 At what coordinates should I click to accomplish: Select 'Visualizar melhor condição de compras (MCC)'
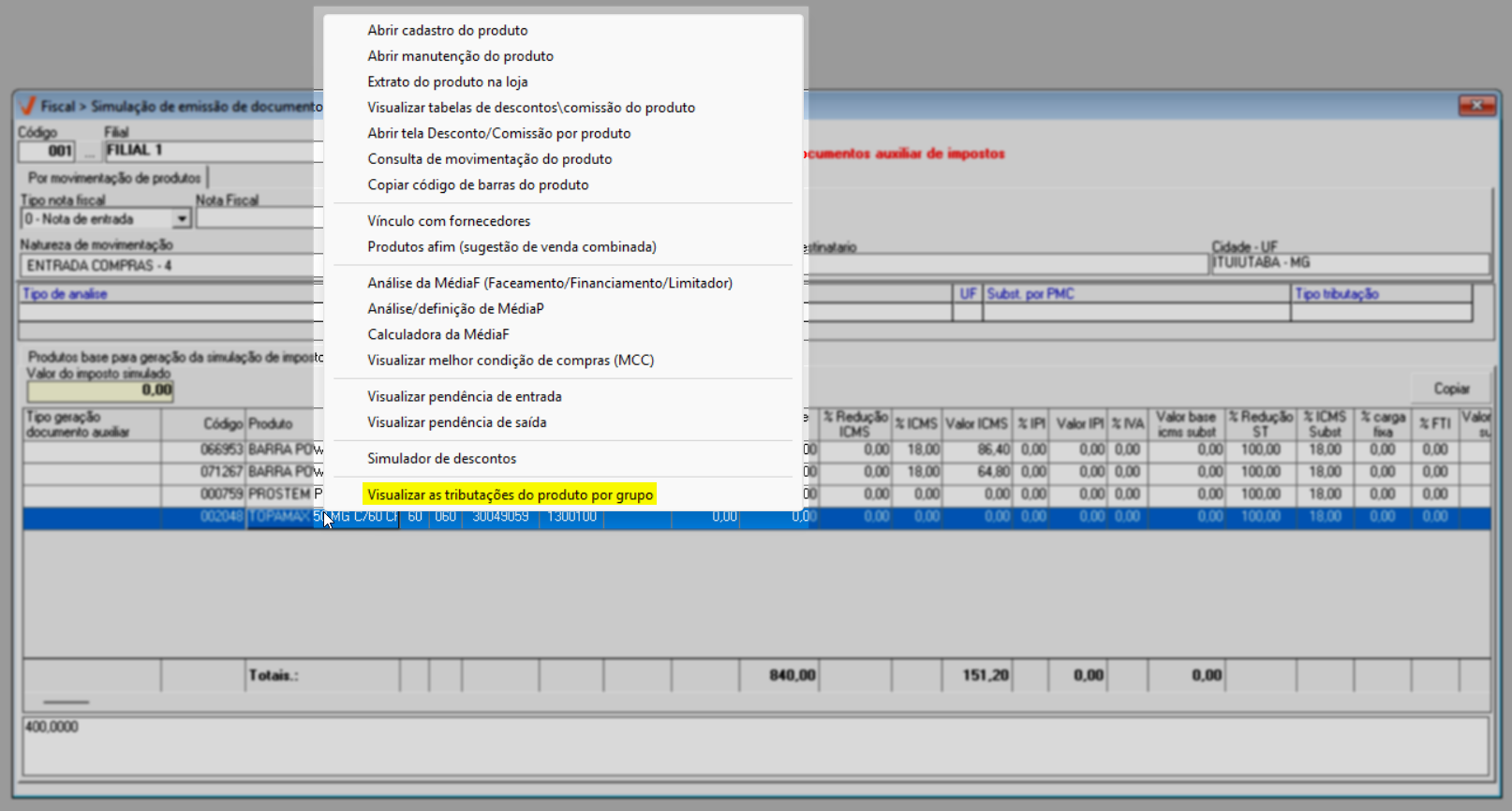pyautogui.click(x=511, y=361)
